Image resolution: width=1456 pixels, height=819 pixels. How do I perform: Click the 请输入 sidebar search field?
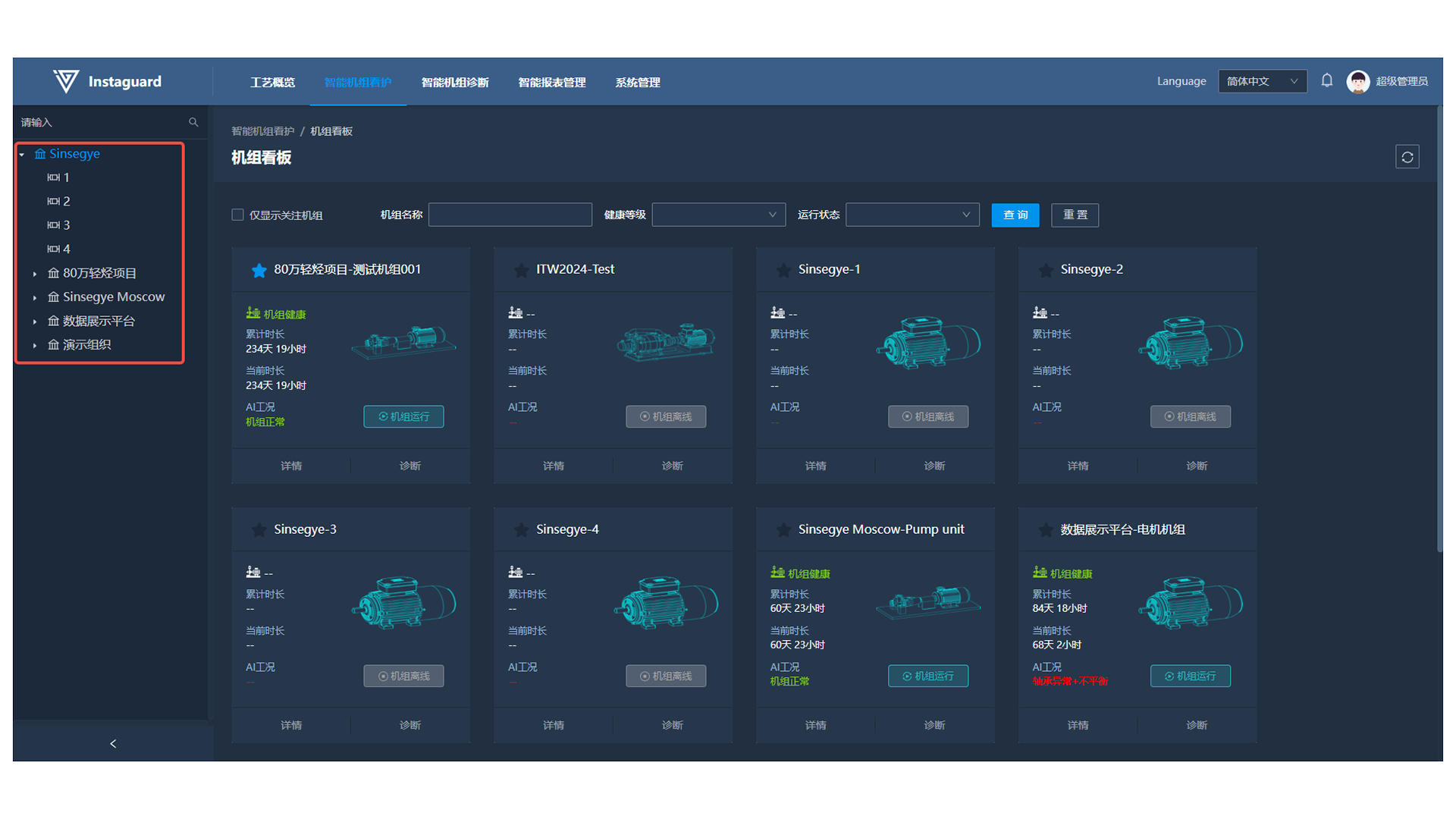[102, 122]
